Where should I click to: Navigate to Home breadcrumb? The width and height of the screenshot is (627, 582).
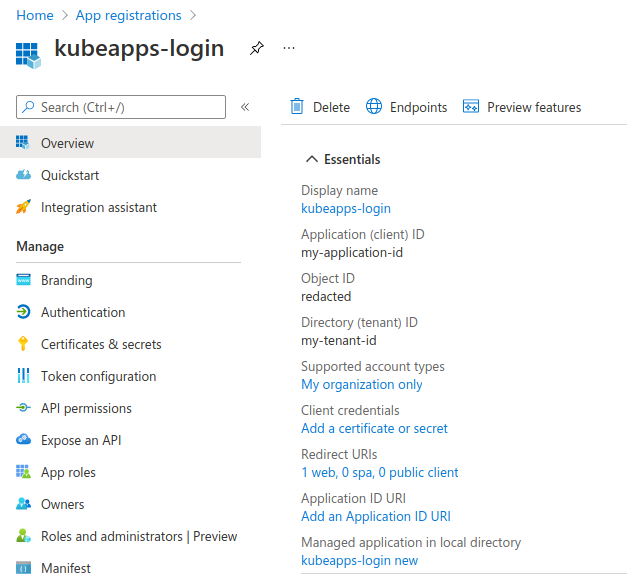point(35,15)
